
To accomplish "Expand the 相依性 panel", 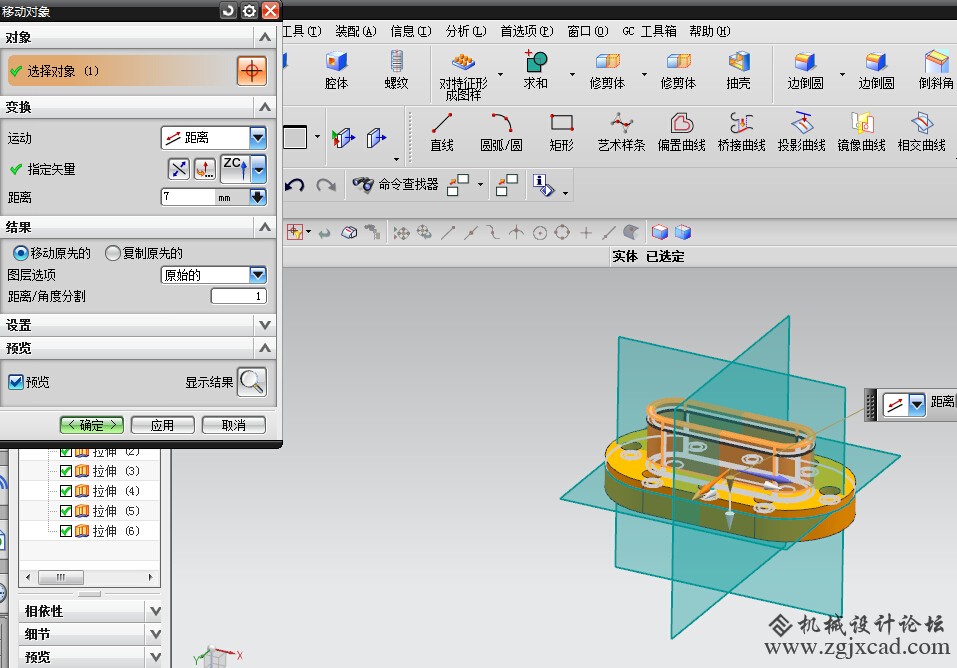I will point(155,611).
